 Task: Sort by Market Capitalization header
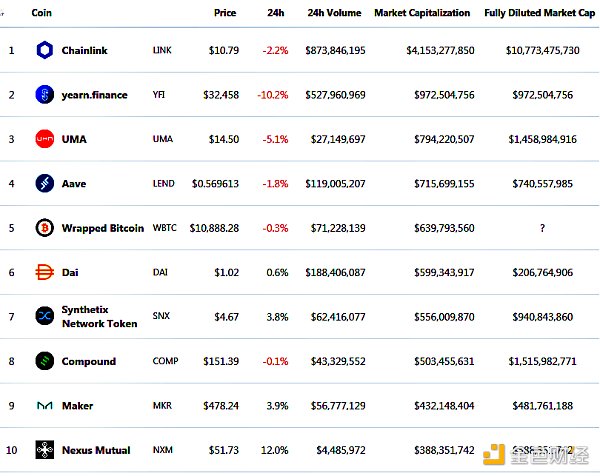(x=422, y=13)
